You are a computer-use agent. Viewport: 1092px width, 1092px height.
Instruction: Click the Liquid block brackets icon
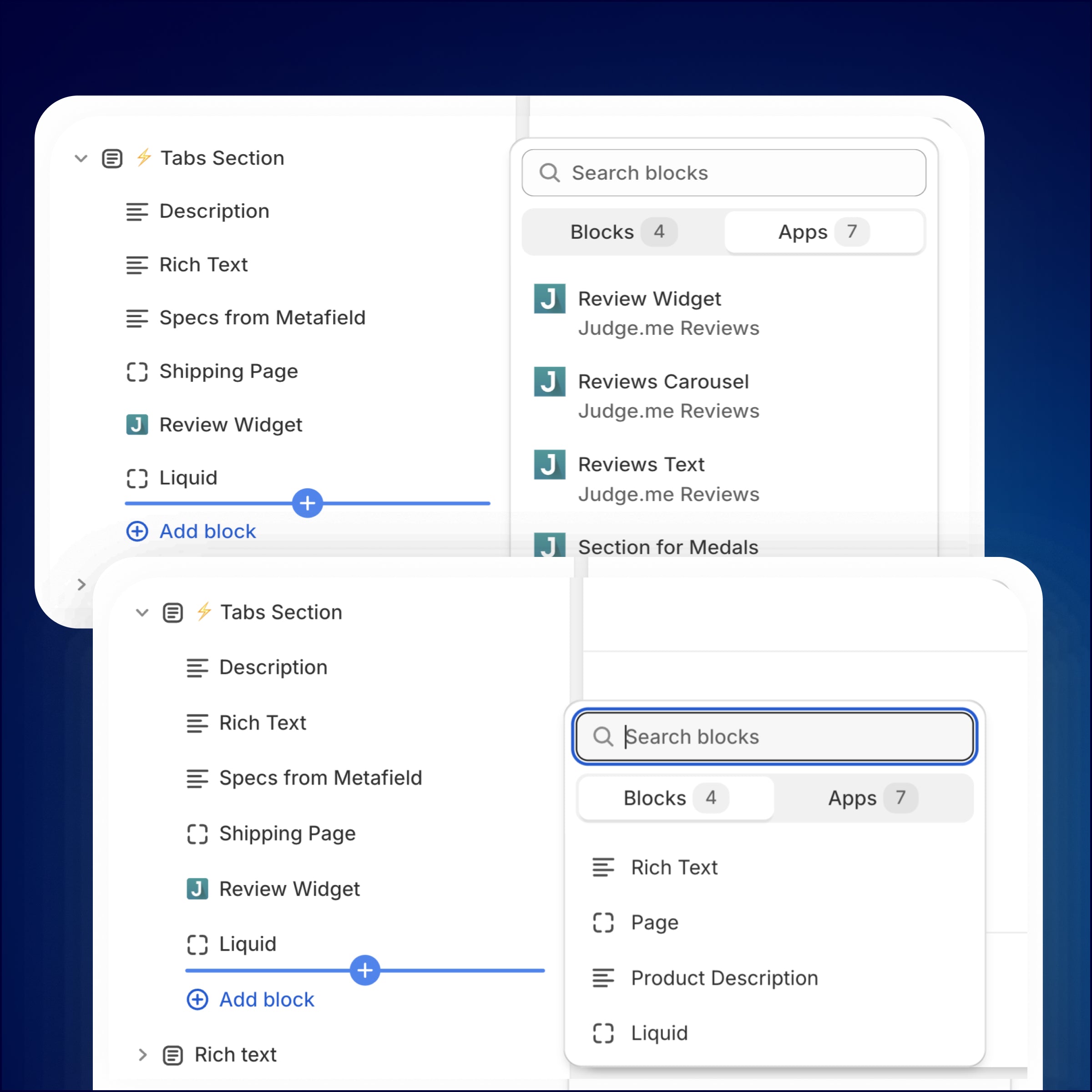point(137,478)
